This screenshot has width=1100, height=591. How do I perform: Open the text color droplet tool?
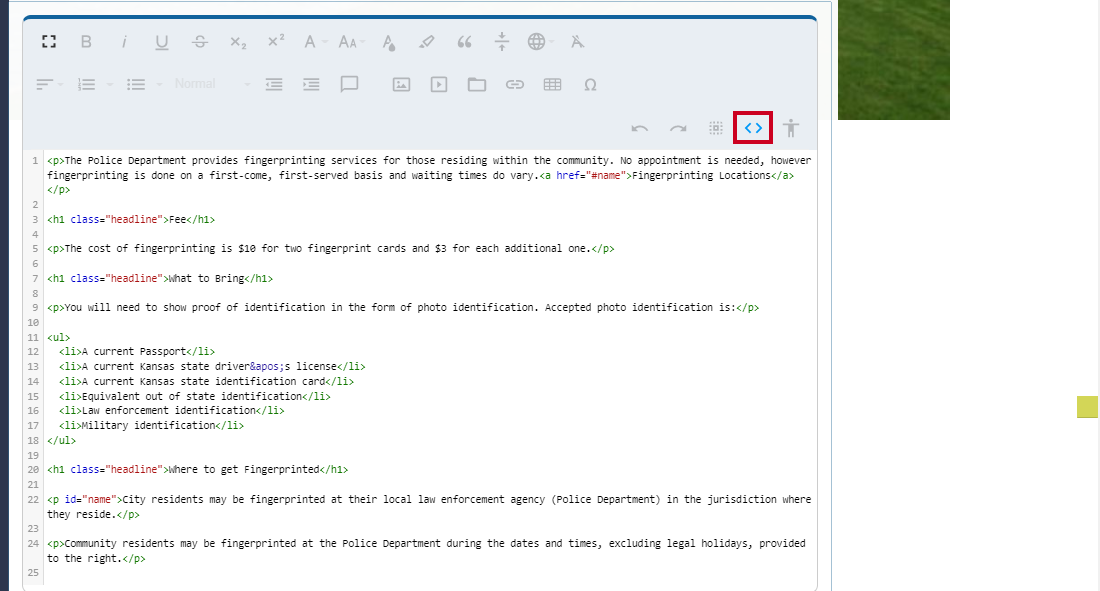click(389, 43)
